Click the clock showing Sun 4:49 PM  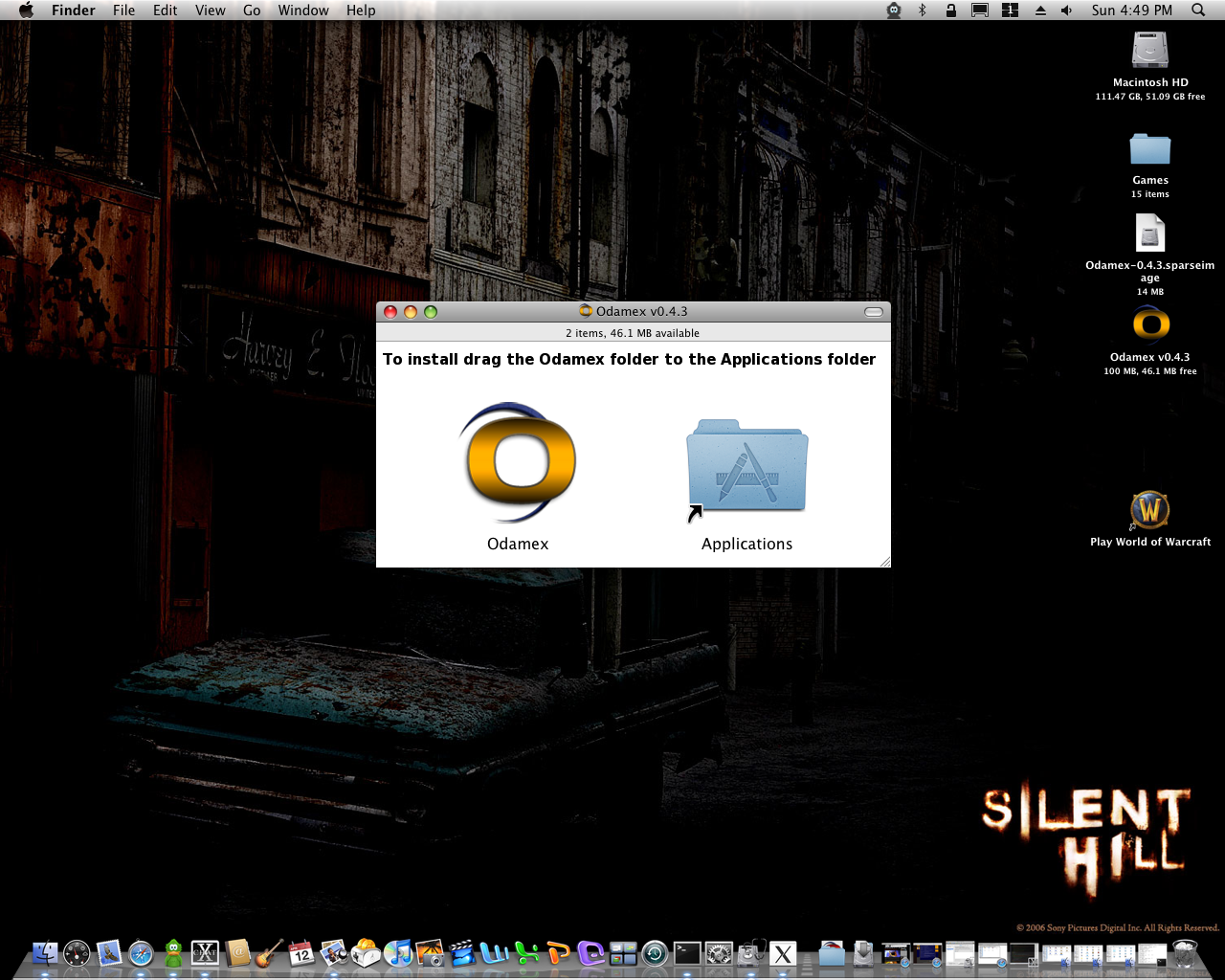pyautogui.click(x=1131, y=11)
